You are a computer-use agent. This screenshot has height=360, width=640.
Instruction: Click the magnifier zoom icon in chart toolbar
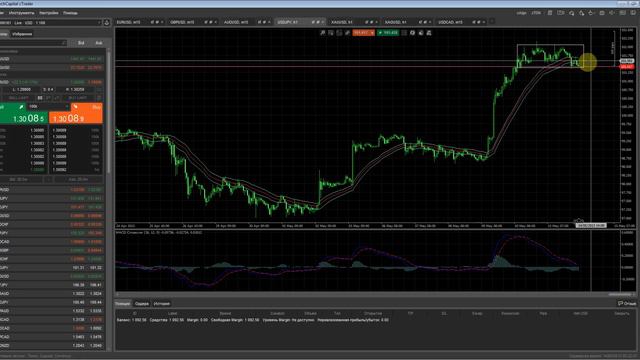click(322, 33)
